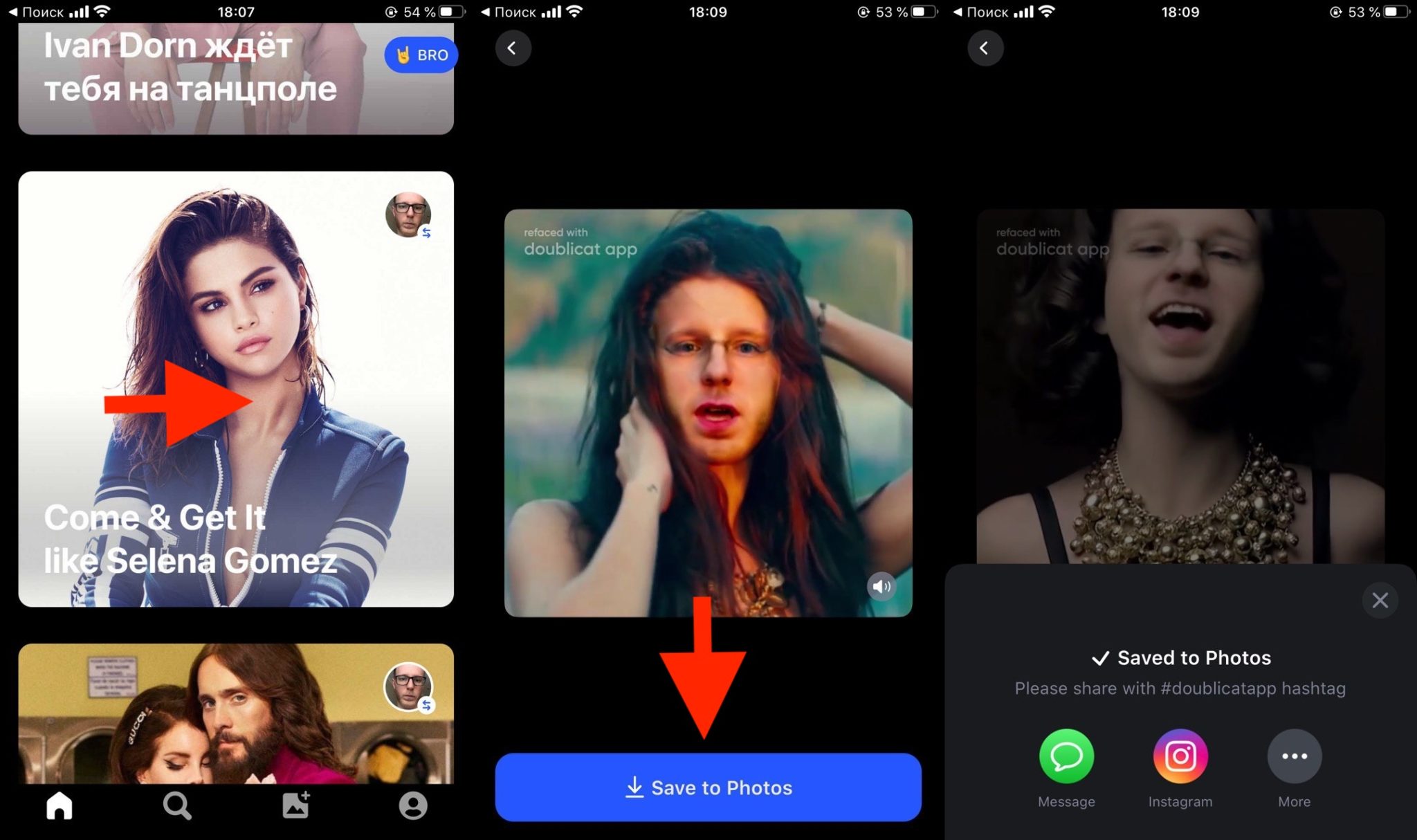Image resolution: width=1417 pixels, height=840 pixels.
Task: Expand the More sharing options menu
Action: coord(1295,756)
